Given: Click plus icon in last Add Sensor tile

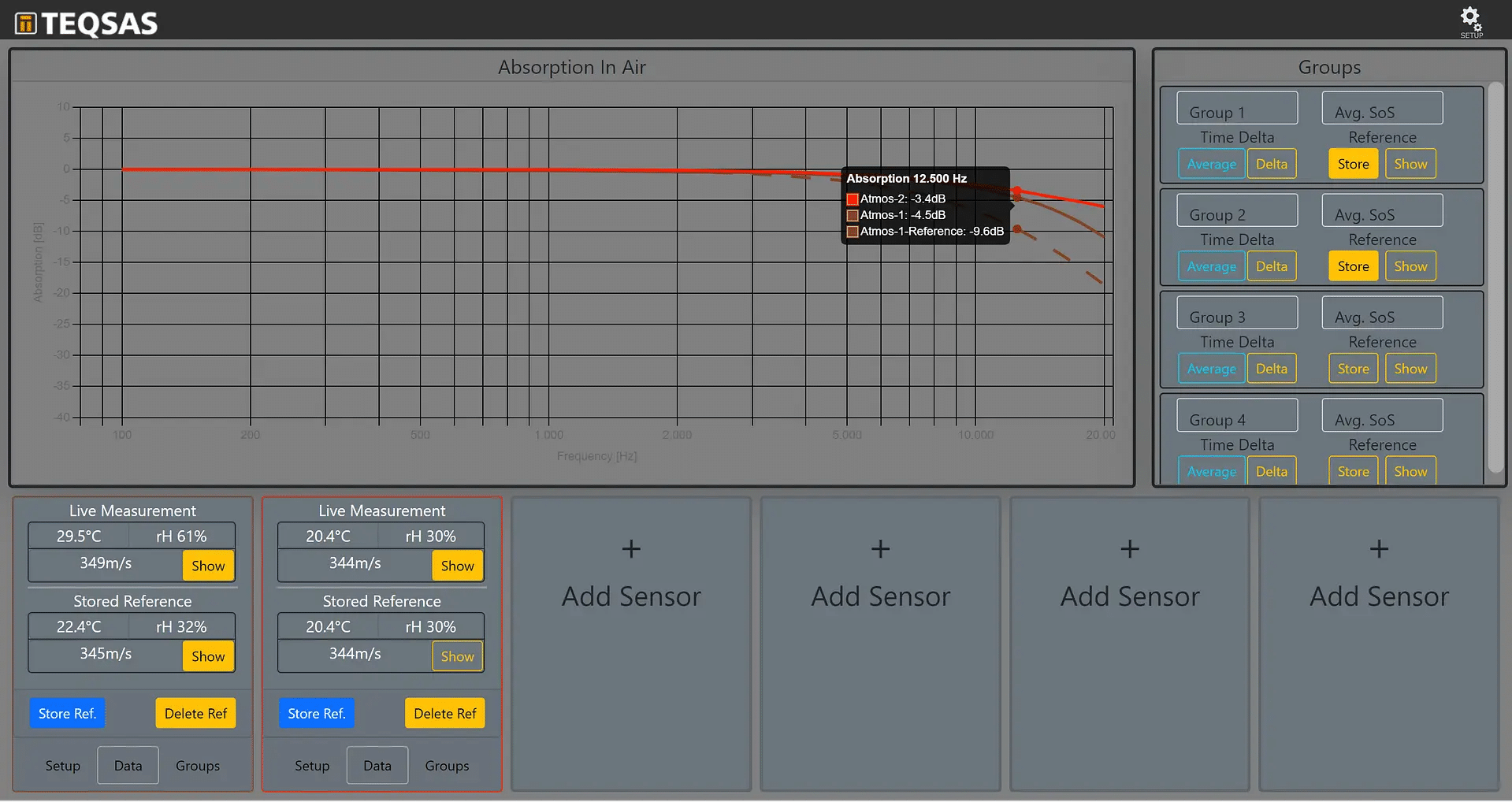Looking at the screenshot, I should click(x=1379, y=549).
